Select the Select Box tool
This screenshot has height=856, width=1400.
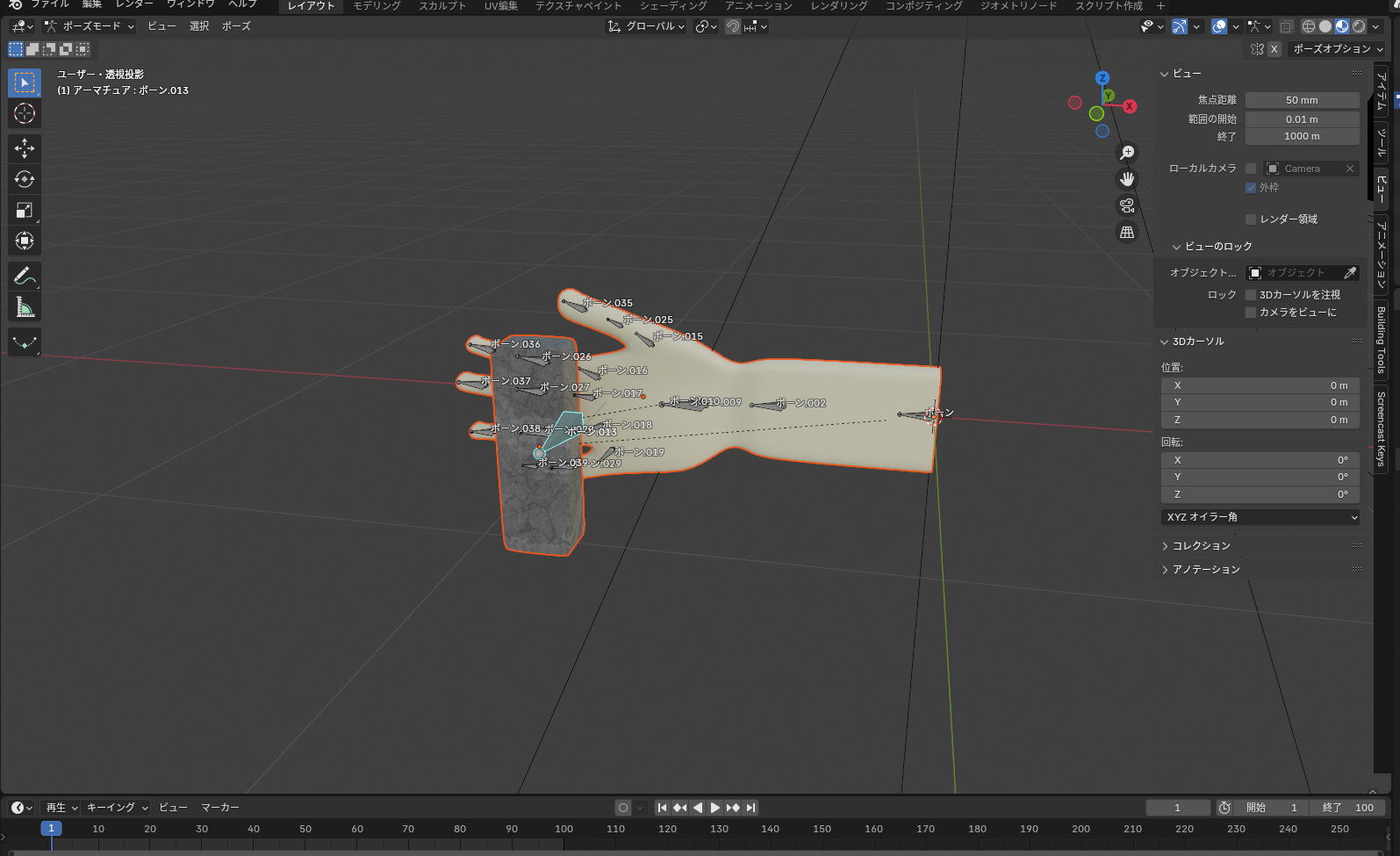[25, 83]
